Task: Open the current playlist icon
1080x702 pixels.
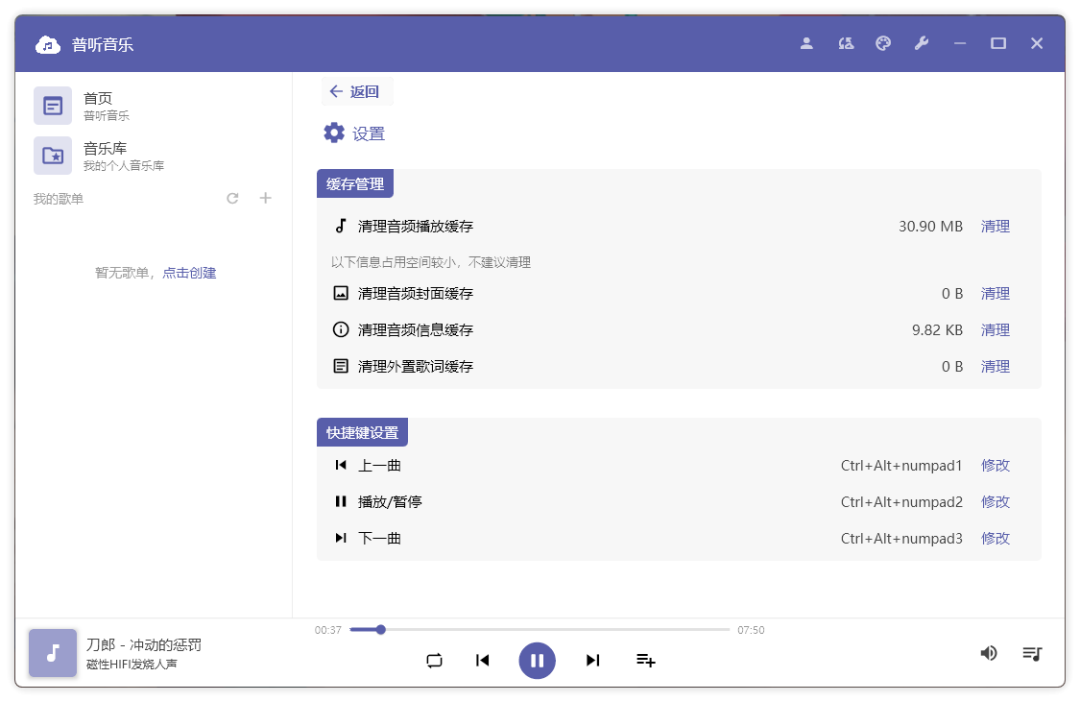Action: point(1033,653)
